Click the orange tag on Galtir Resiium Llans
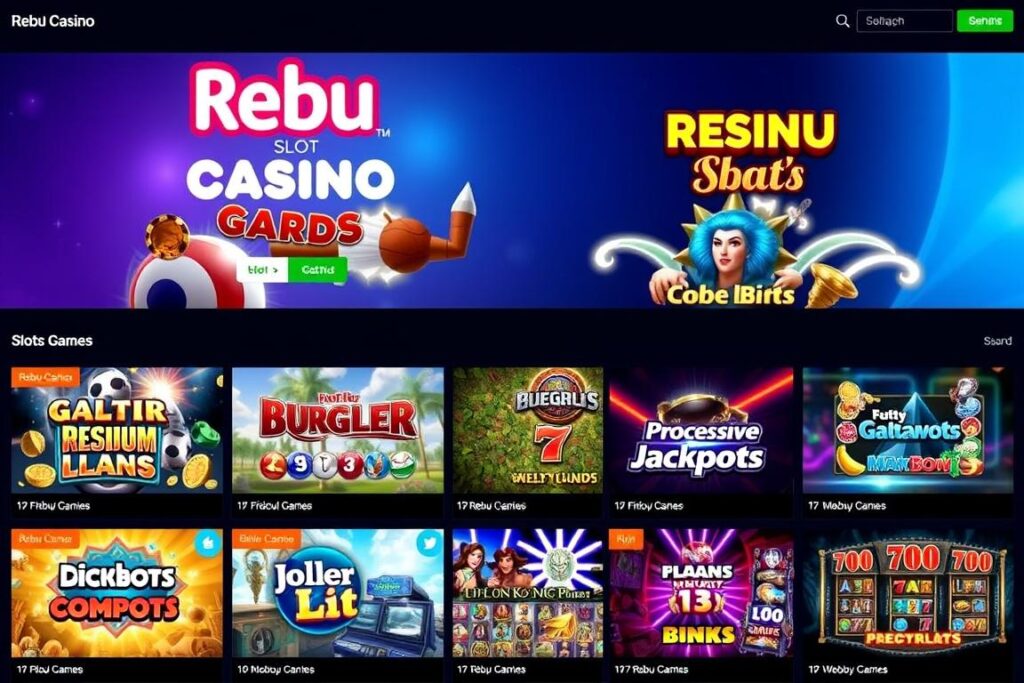This screenshot has width=1024, height=683. tap(45, 377)
